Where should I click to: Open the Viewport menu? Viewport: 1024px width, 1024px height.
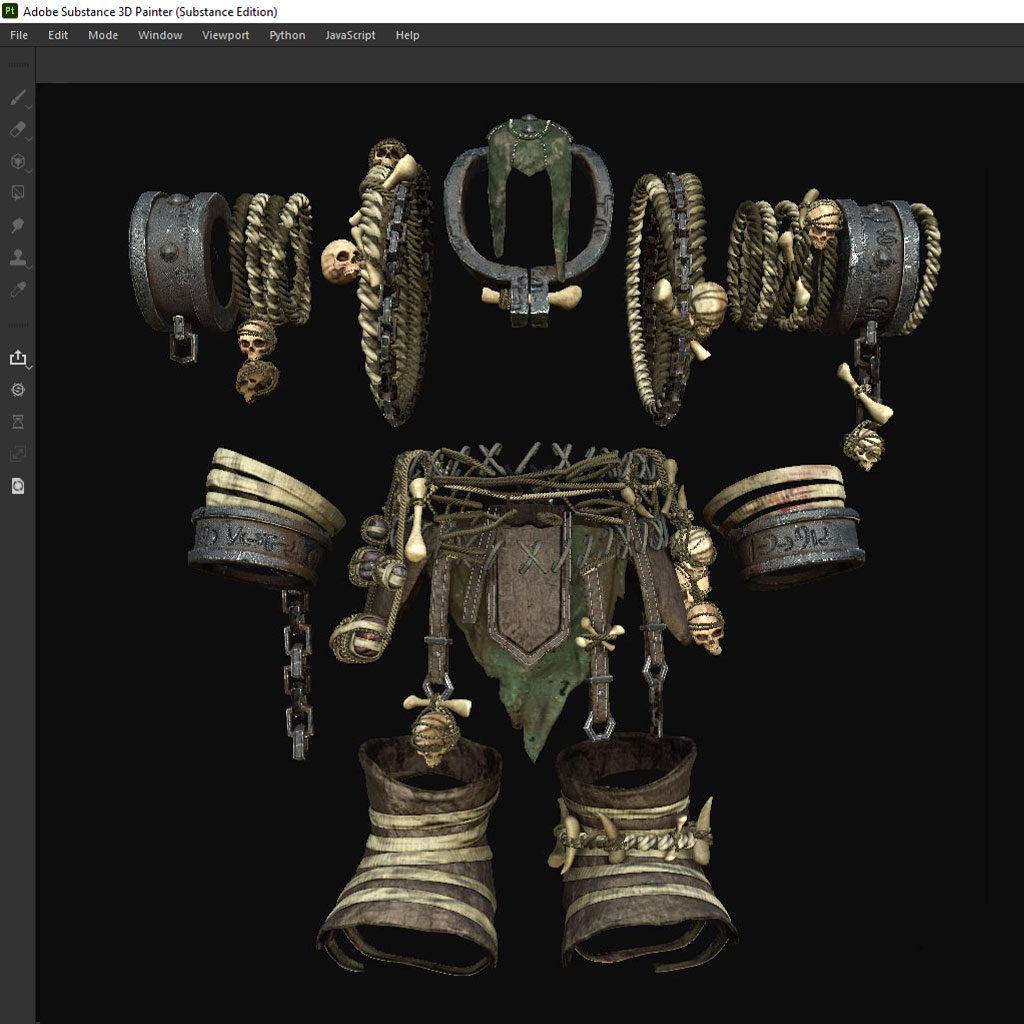(x=225, y=35)
